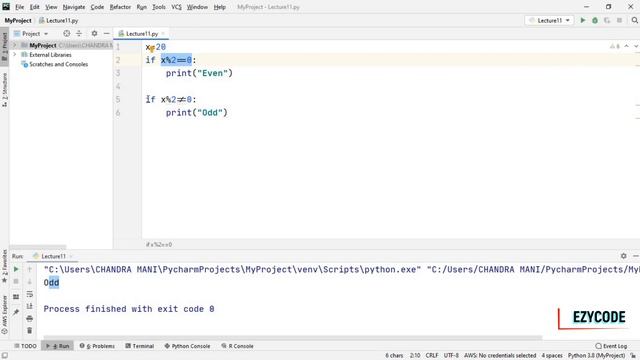Close the Lecture11.py editor tab
640x360 pixels.
163,33
